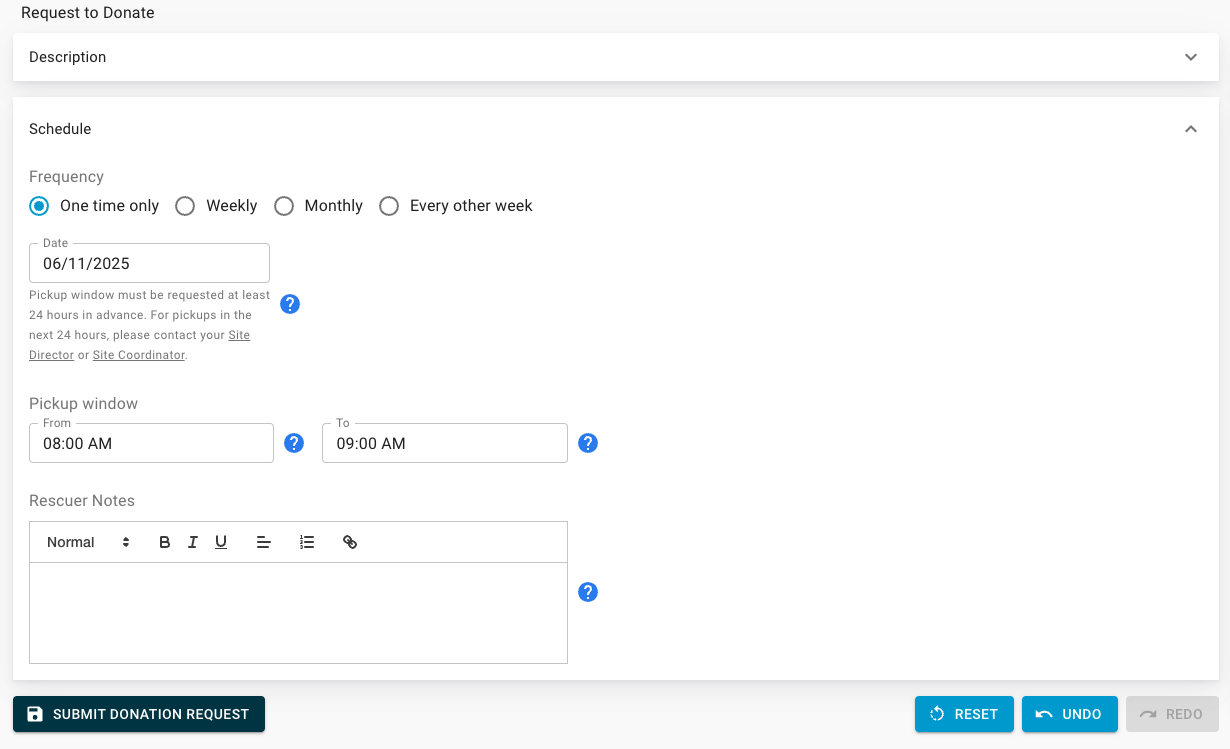Show help for pickup From time
This screenshot has width=1230, height=749.
point(294,443)
